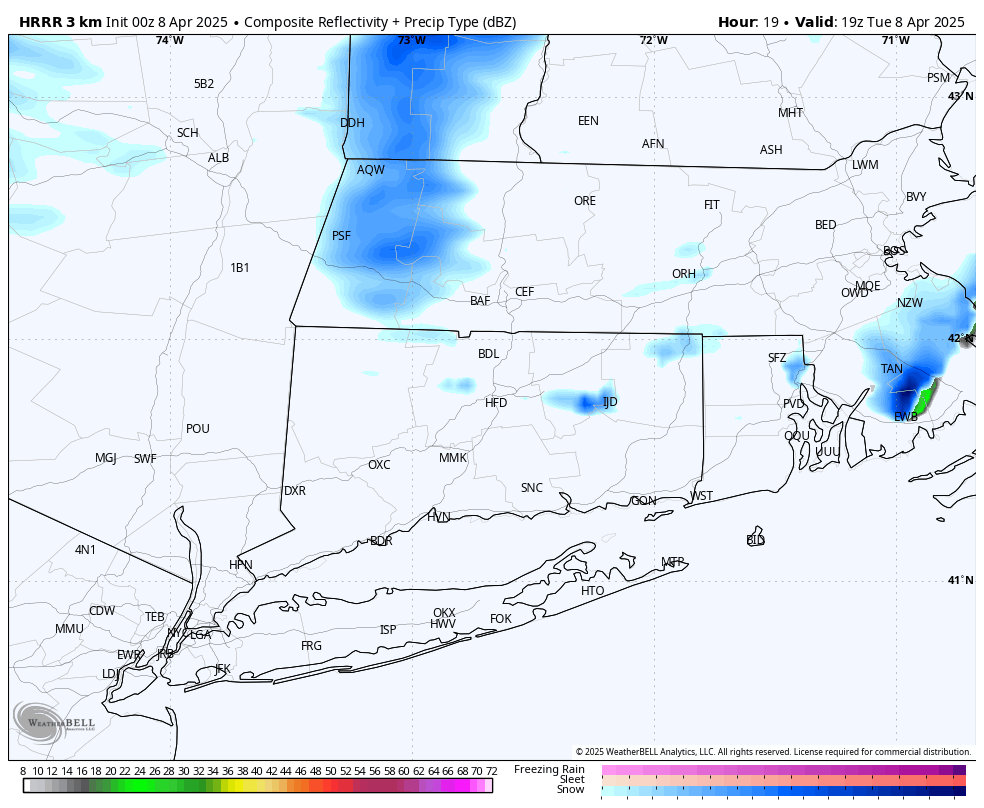
Task: Click the WeatherBELL logo in the corner
Action: pos(54,722)
